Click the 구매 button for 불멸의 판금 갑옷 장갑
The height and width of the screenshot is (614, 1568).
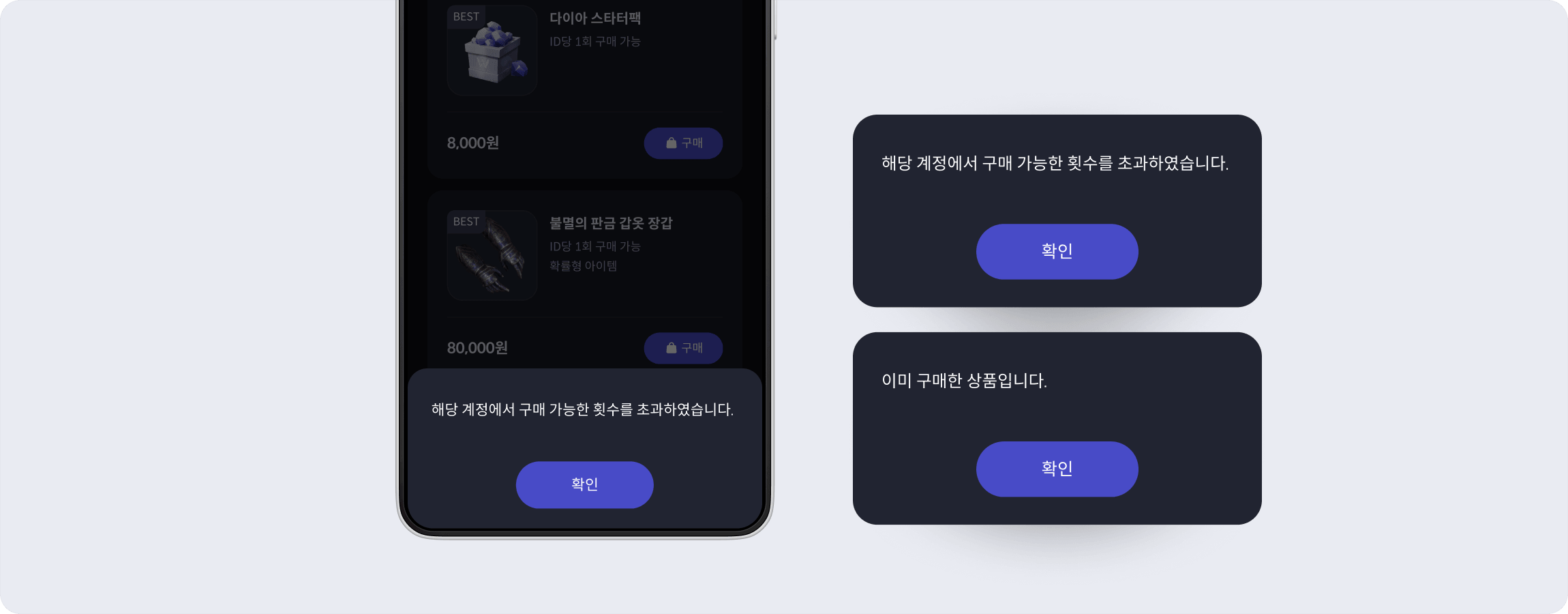[683, 348]
